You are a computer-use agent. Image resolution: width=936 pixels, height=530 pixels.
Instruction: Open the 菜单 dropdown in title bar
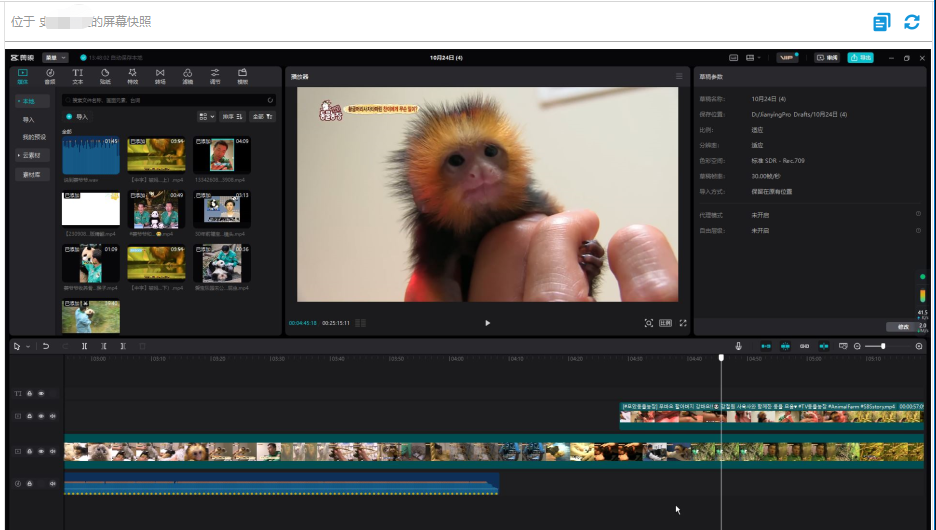point(55,58)
